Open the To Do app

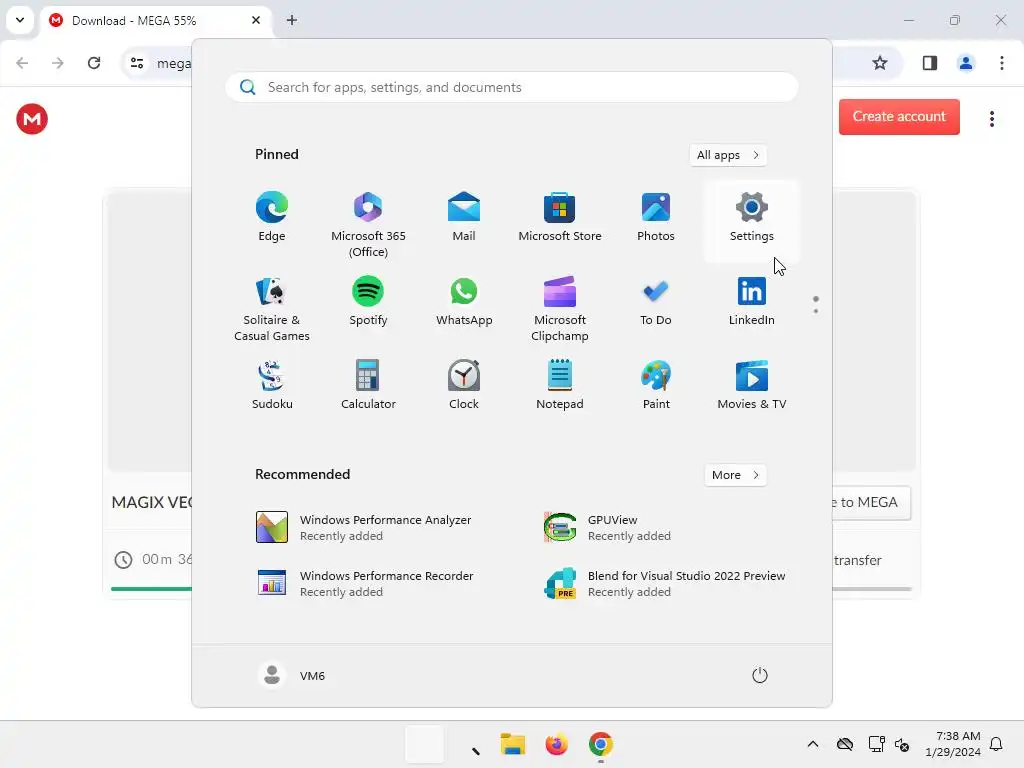[x=656, y=302]
